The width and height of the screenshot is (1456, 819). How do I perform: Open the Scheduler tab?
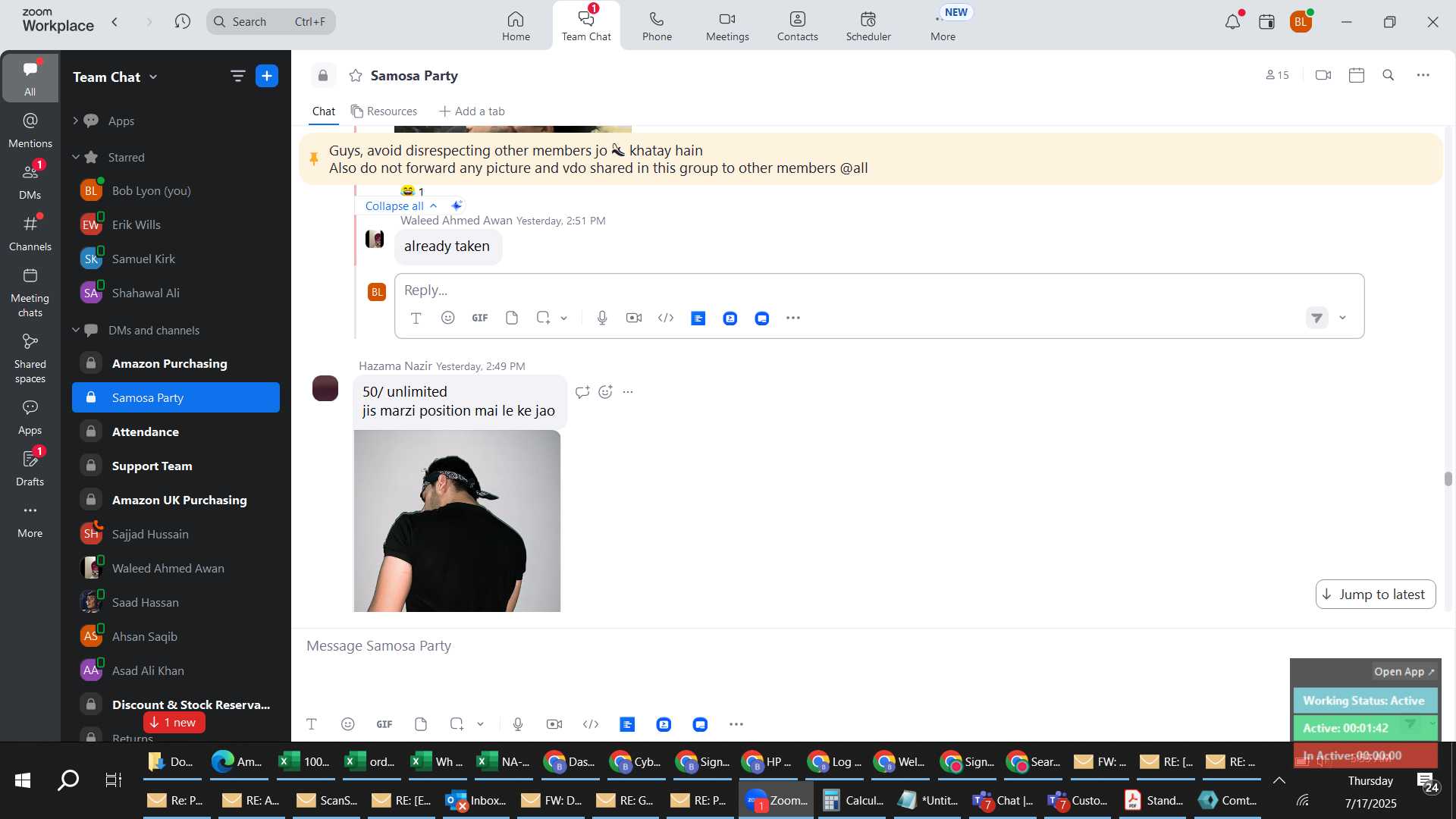click(868, 26)
